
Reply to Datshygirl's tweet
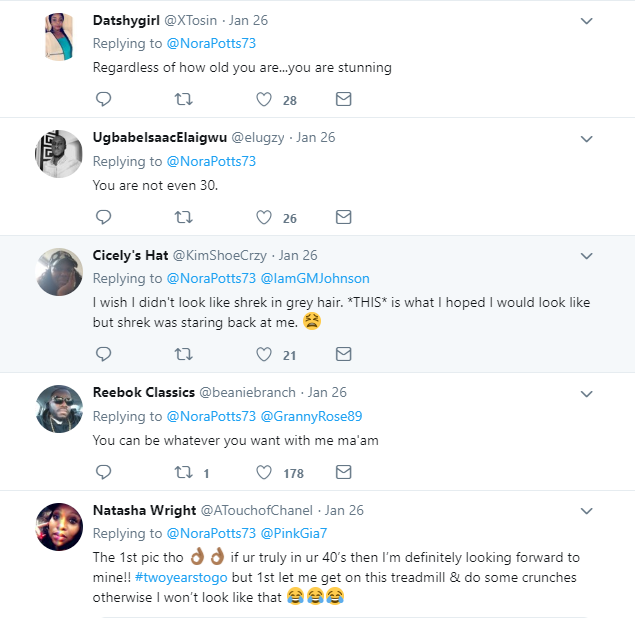click(x=103, y=99)
